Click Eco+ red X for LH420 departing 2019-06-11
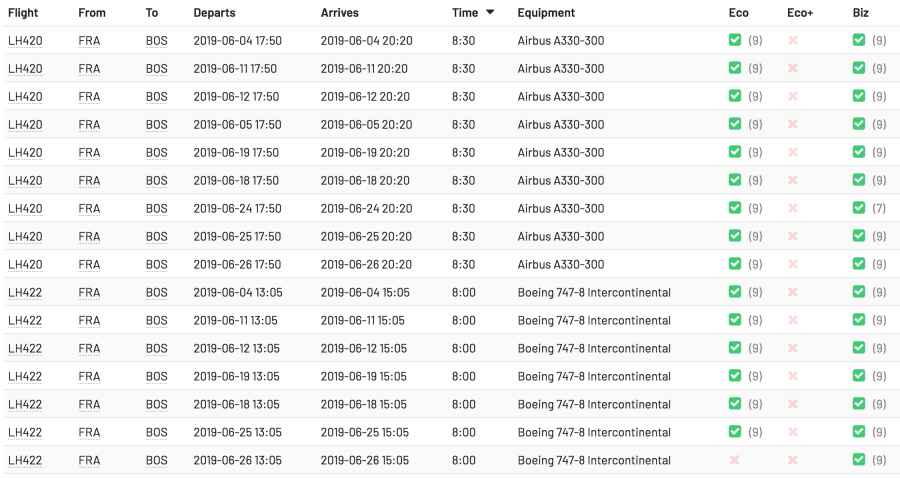Image resolution: width=900 pixels, height=478 pixels. click(793, 68)
